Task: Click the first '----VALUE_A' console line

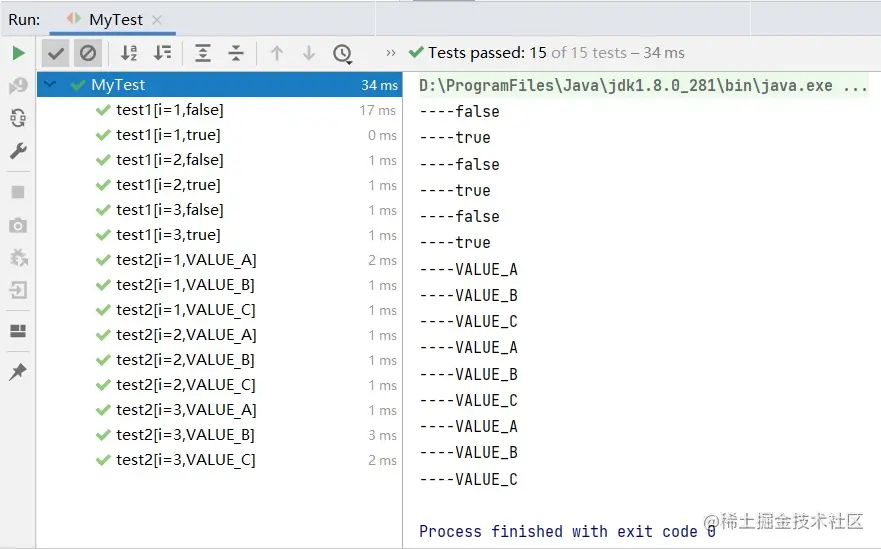Action: pyautogui.click(x=469, y=269)
